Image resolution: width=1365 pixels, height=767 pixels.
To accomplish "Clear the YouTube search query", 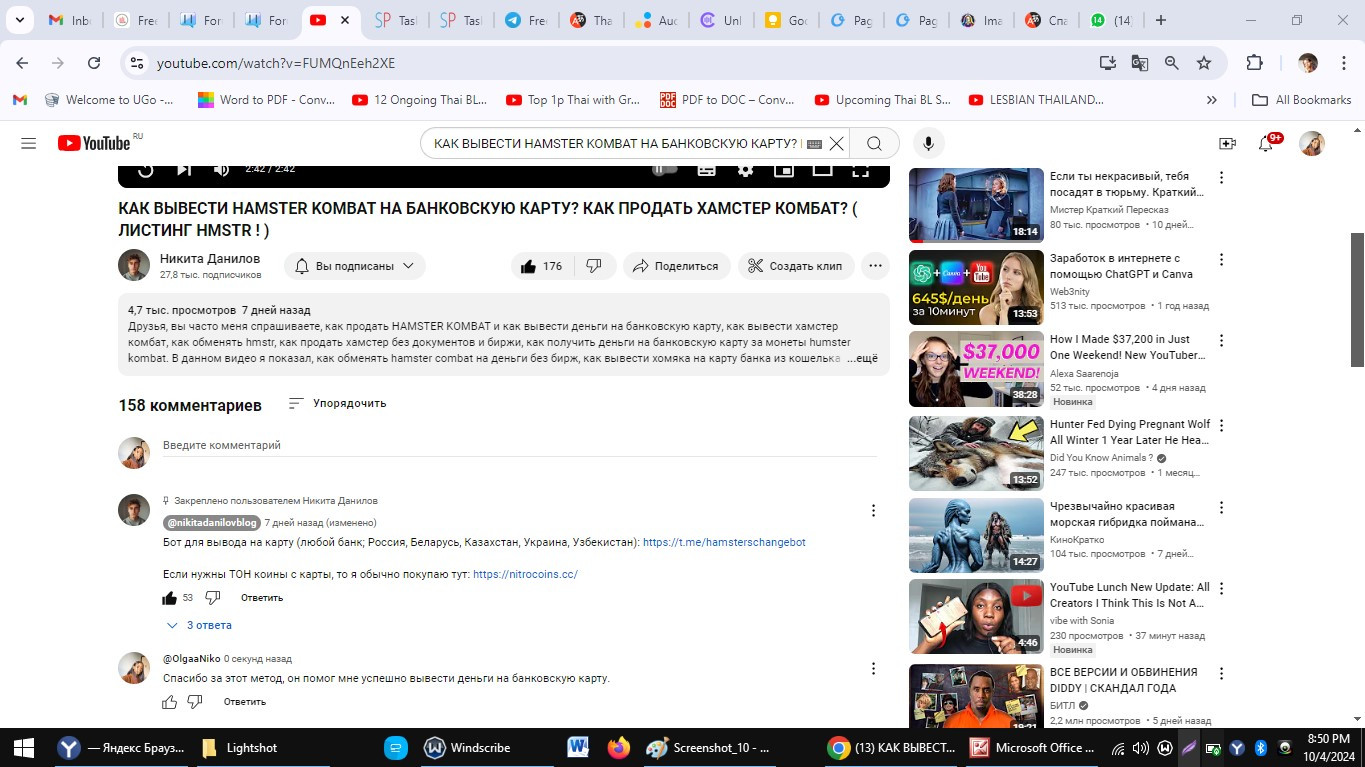I will point(837,143).
